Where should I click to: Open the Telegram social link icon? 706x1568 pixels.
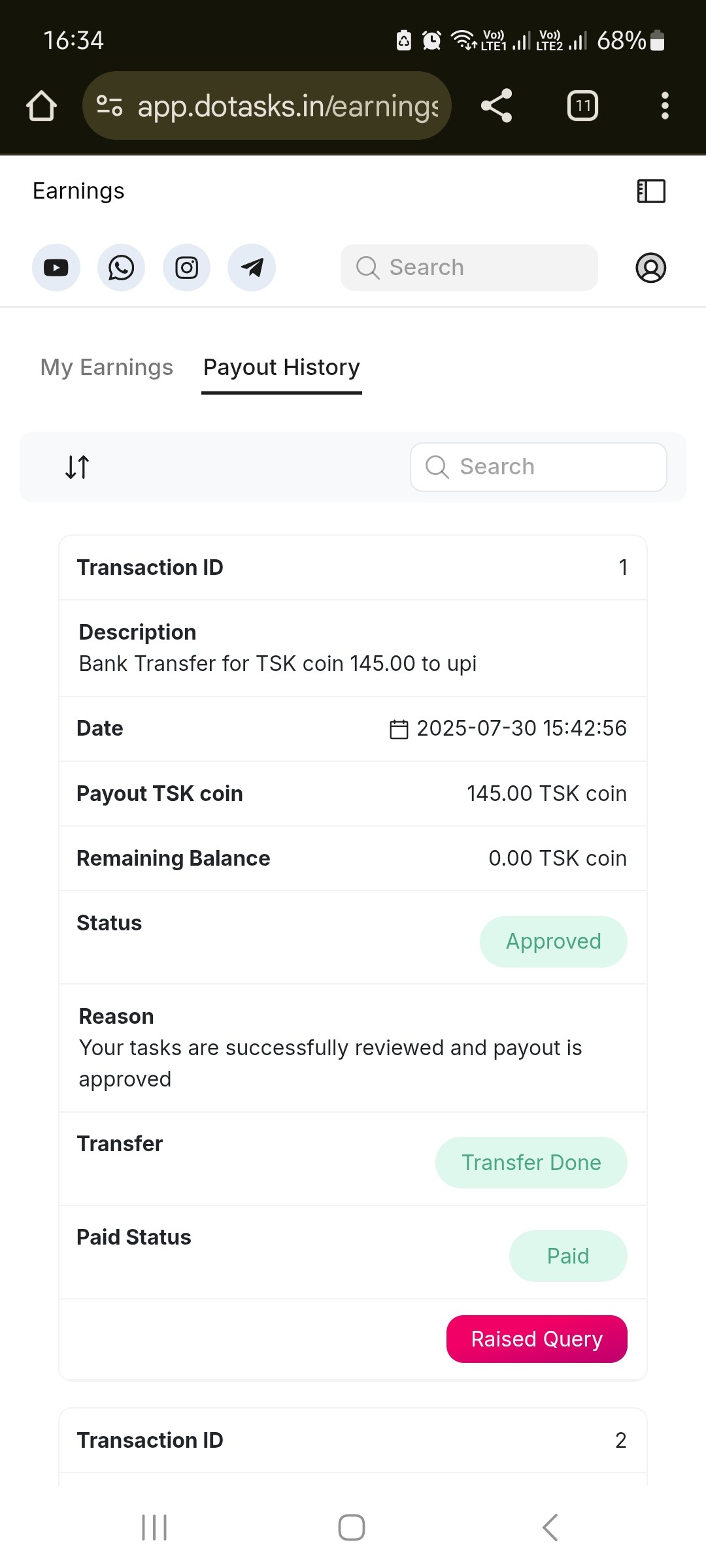[x=252, y=268]
